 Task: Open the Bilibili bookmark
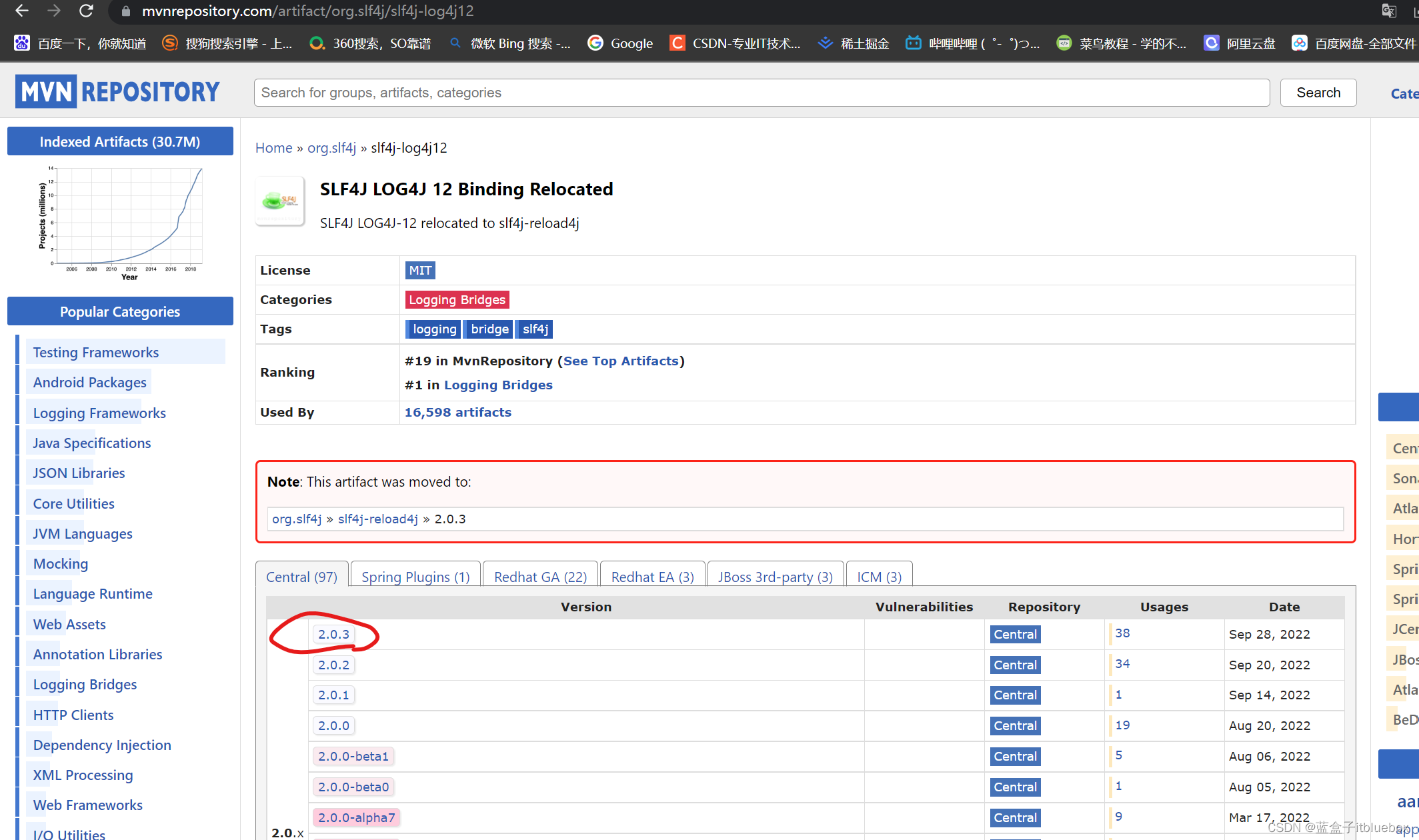tap(973, 43)
